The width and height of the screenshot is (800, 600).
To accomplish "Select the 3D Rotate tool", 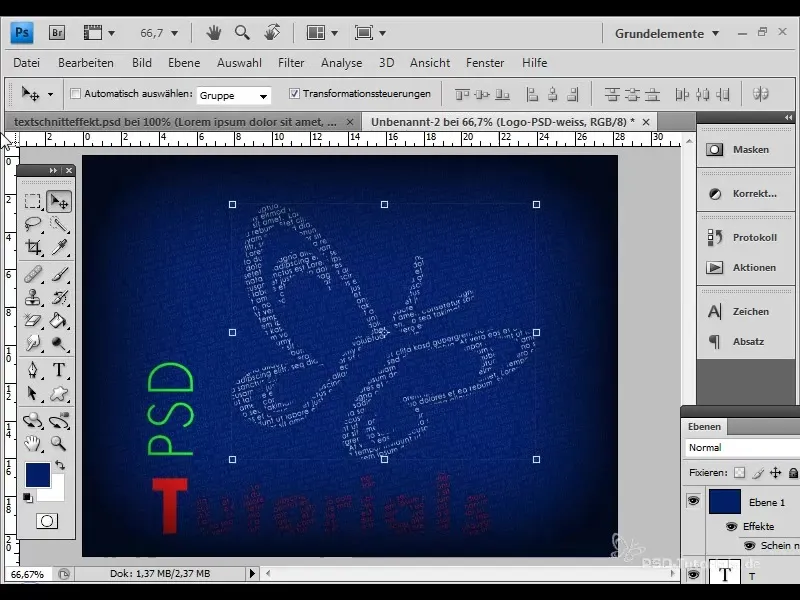I will click(33, 421).
